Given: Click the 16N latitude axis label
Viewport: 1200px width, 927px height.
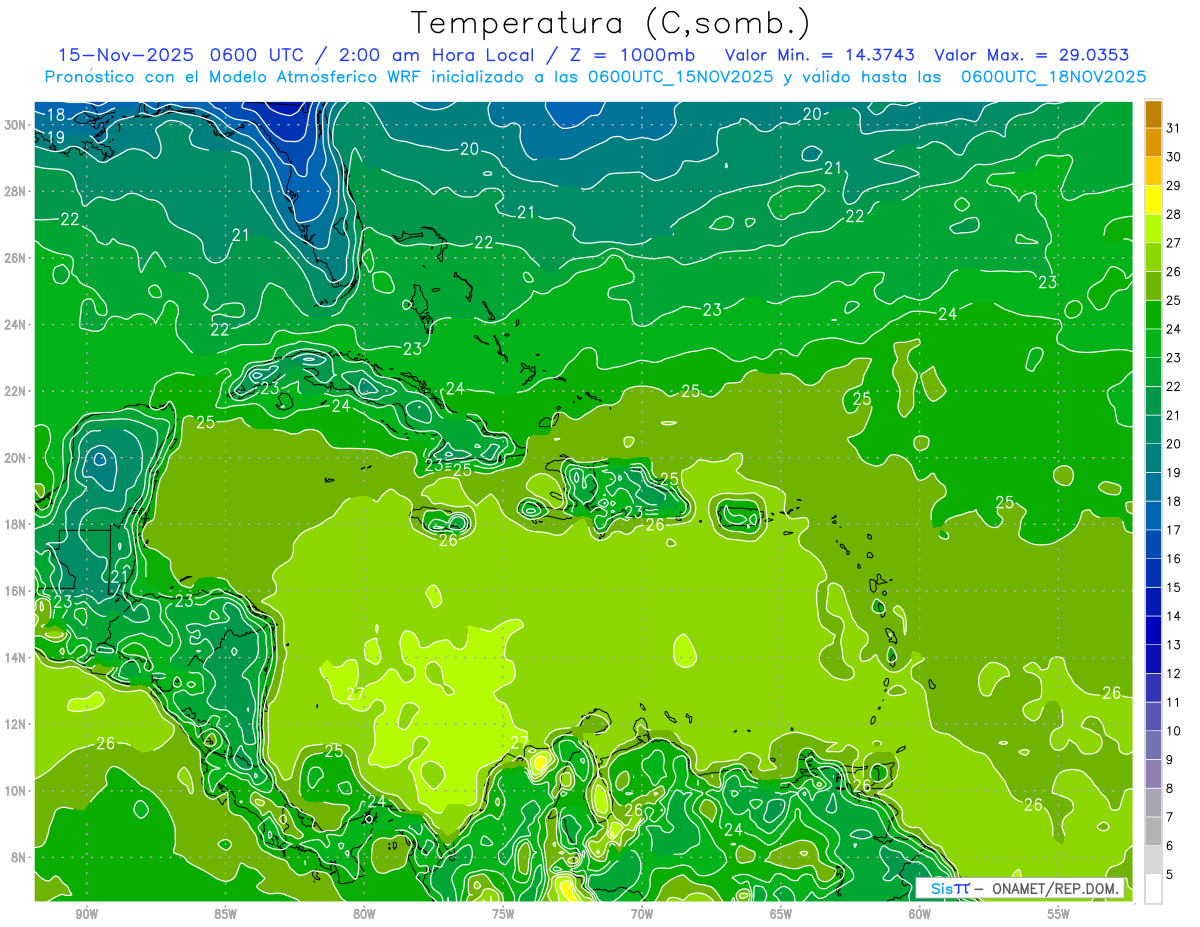Looking at the screenshot, I should pos(14,591).
